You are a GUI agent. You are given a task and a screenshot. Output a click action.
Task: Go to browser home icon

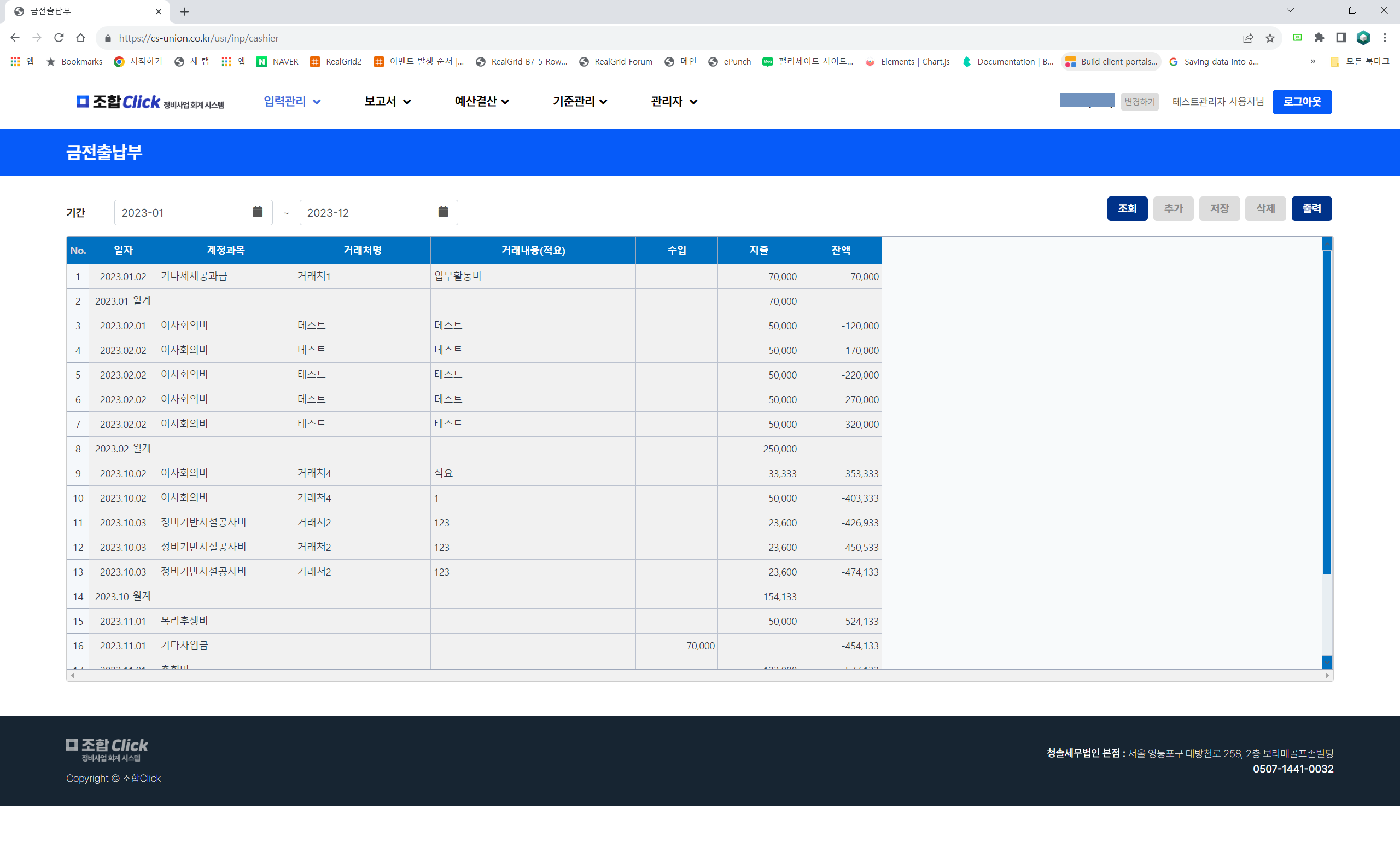click(81, 38)
